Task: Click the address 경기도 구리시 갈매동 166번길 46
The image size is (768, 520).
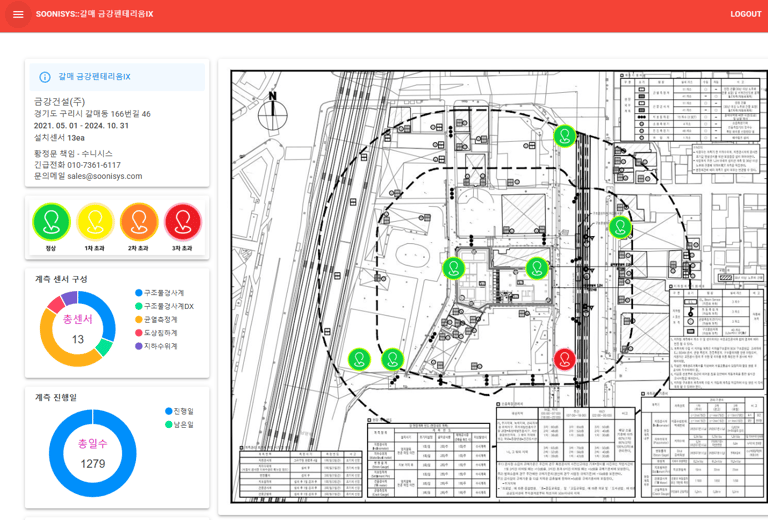Action: (92, 114)
